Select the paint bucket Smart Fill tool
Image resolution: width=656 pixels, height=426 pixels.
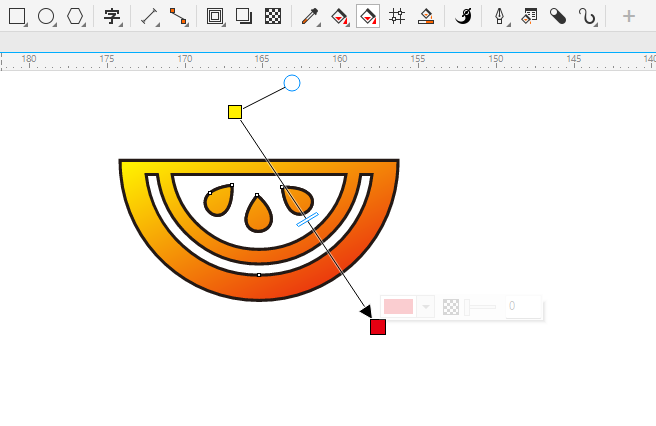pyautogui.click(x=339, y=16)
